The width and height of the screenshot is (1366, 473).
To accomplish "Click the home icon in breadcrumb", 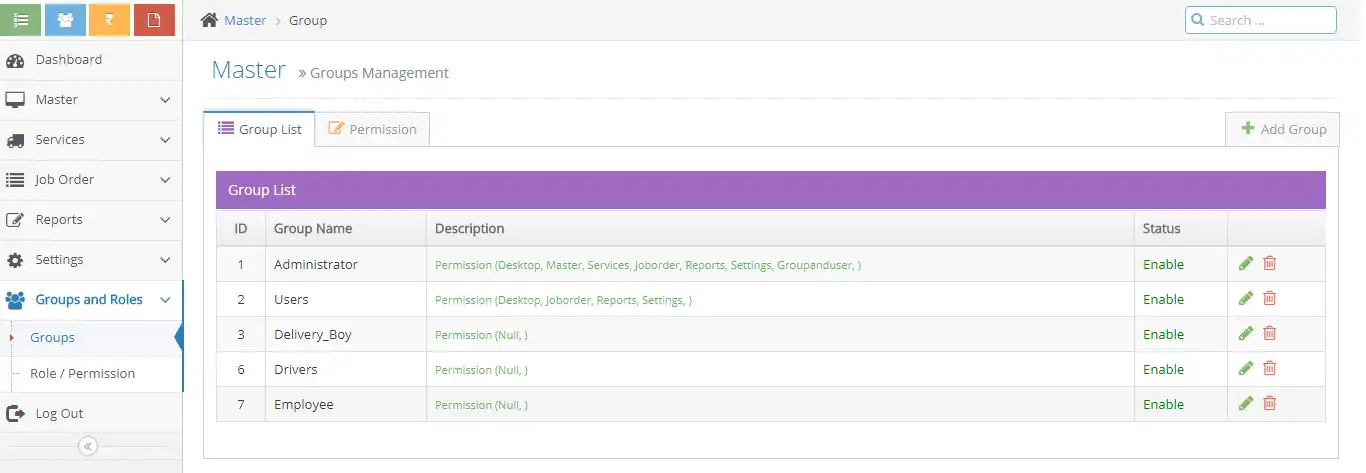I will click(x=209, y=20).
